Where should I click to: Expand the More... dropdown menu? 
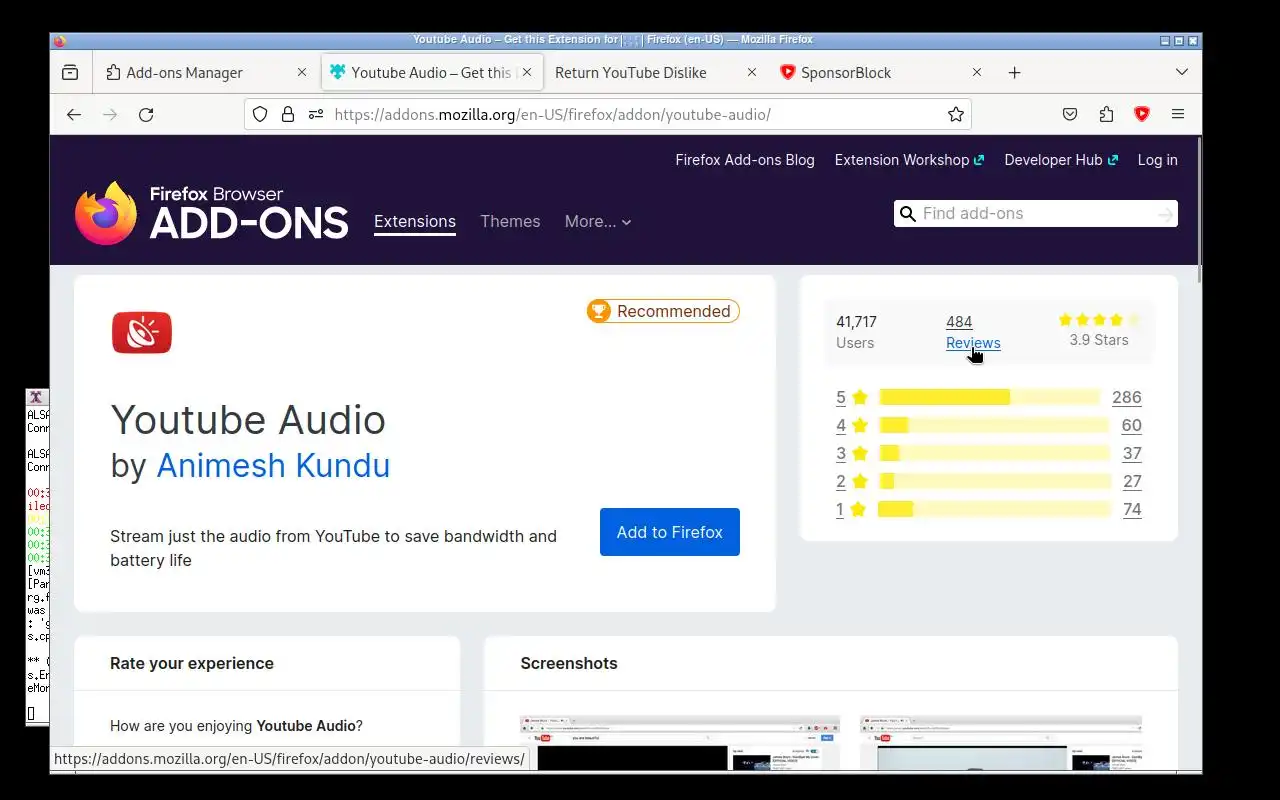click(x=598, y=221)
